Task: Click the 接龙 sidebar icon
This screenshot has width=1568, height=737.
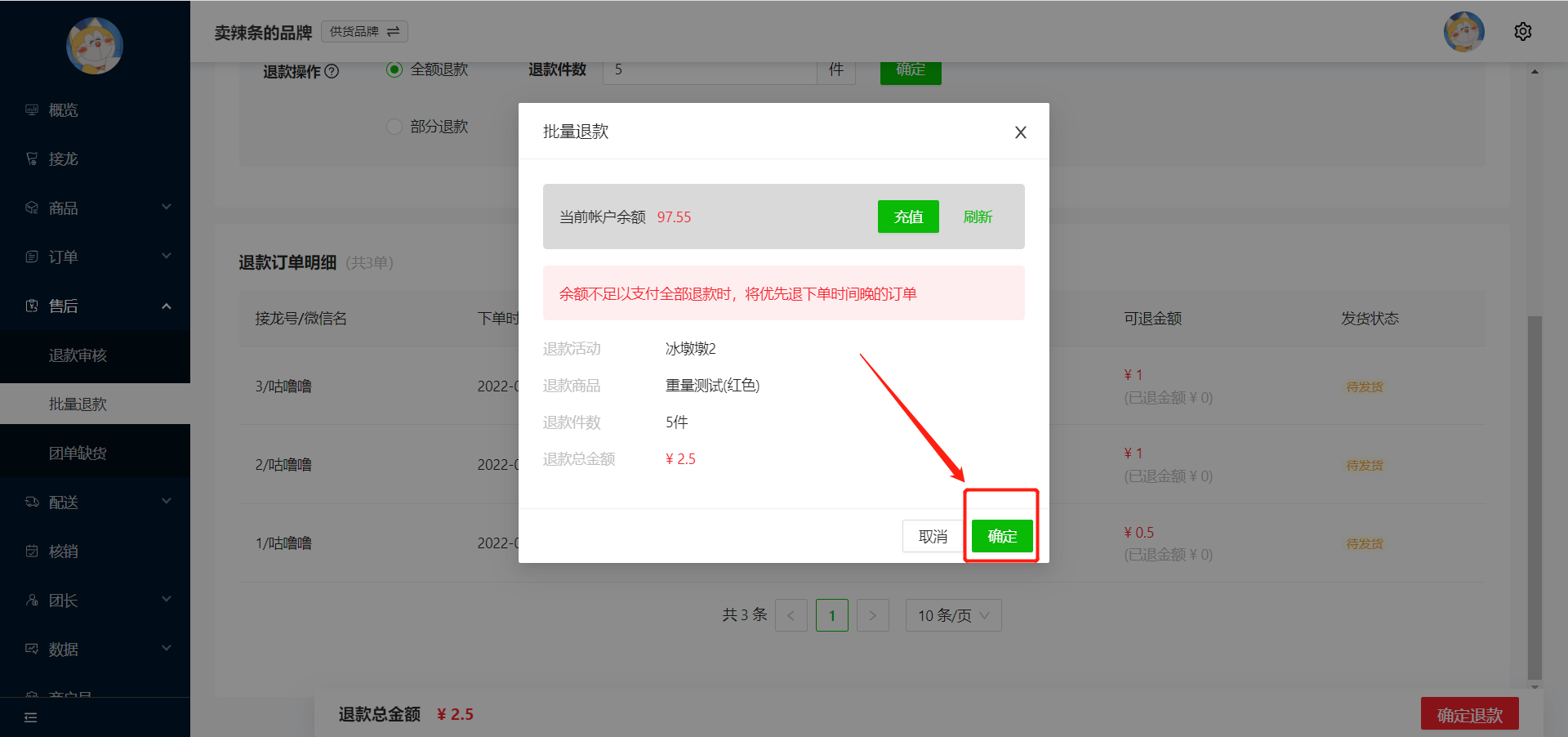Action: [32, 159]
